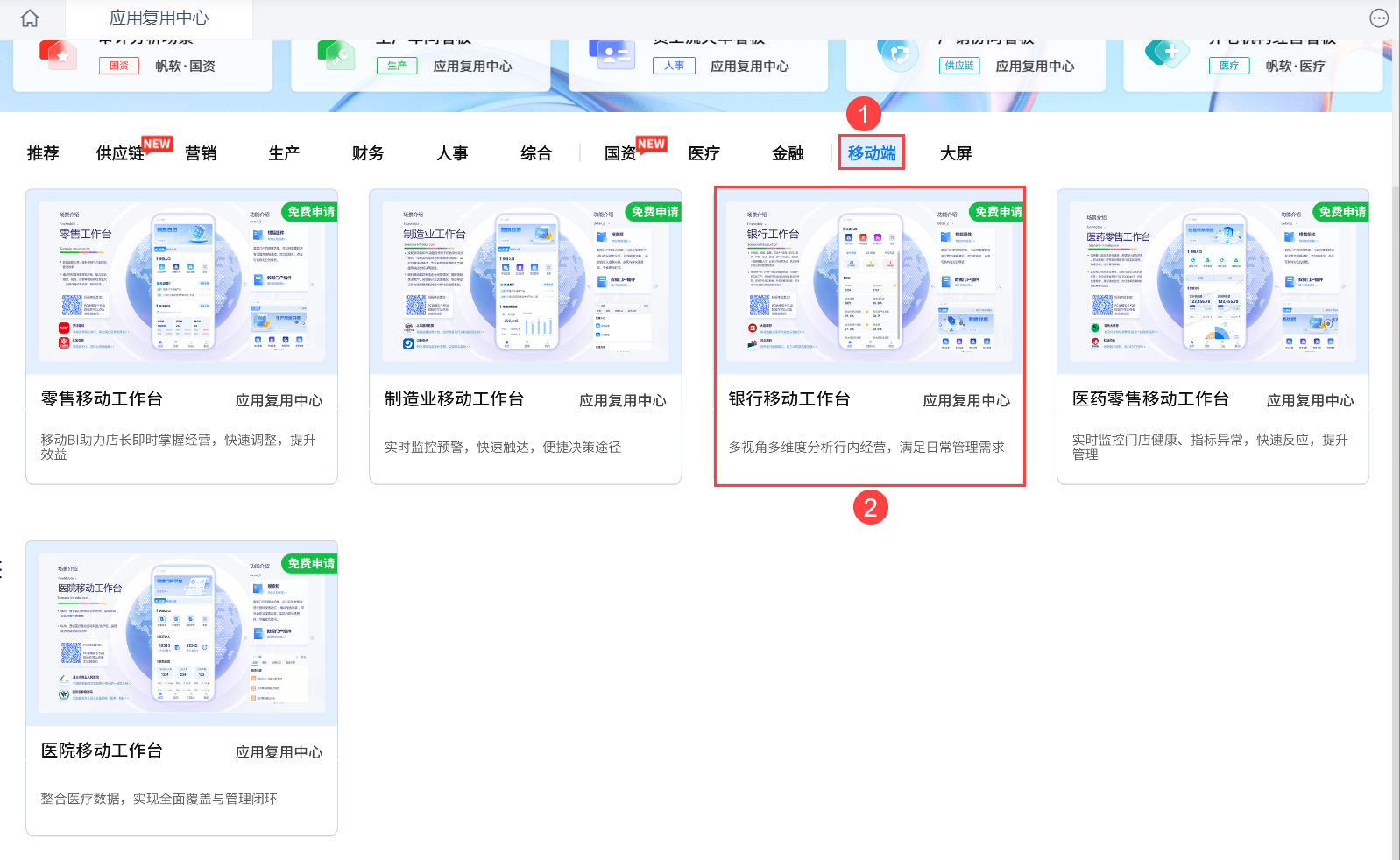Click the 生产 tag in banner
Image resolution: width=1400 pixels, height=860 pixels.
[397, 66]
